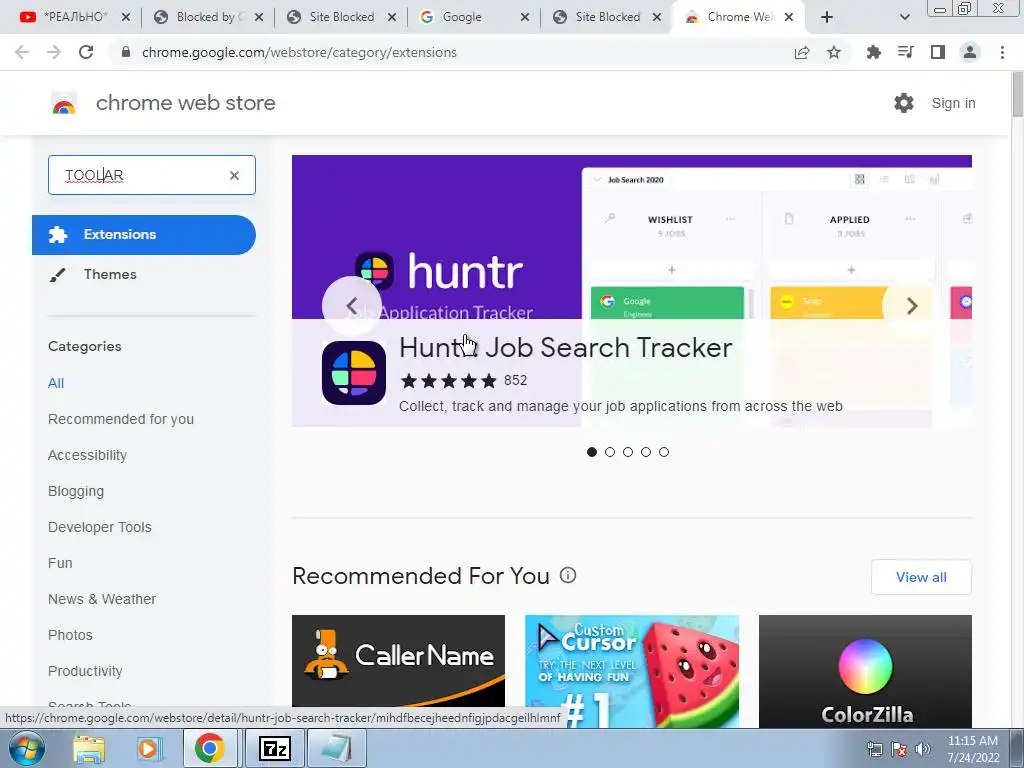Click the browser forward arrow
The width and height of the screenshot is (1024, 768).
pyautogui.click(x=54, y=52)
